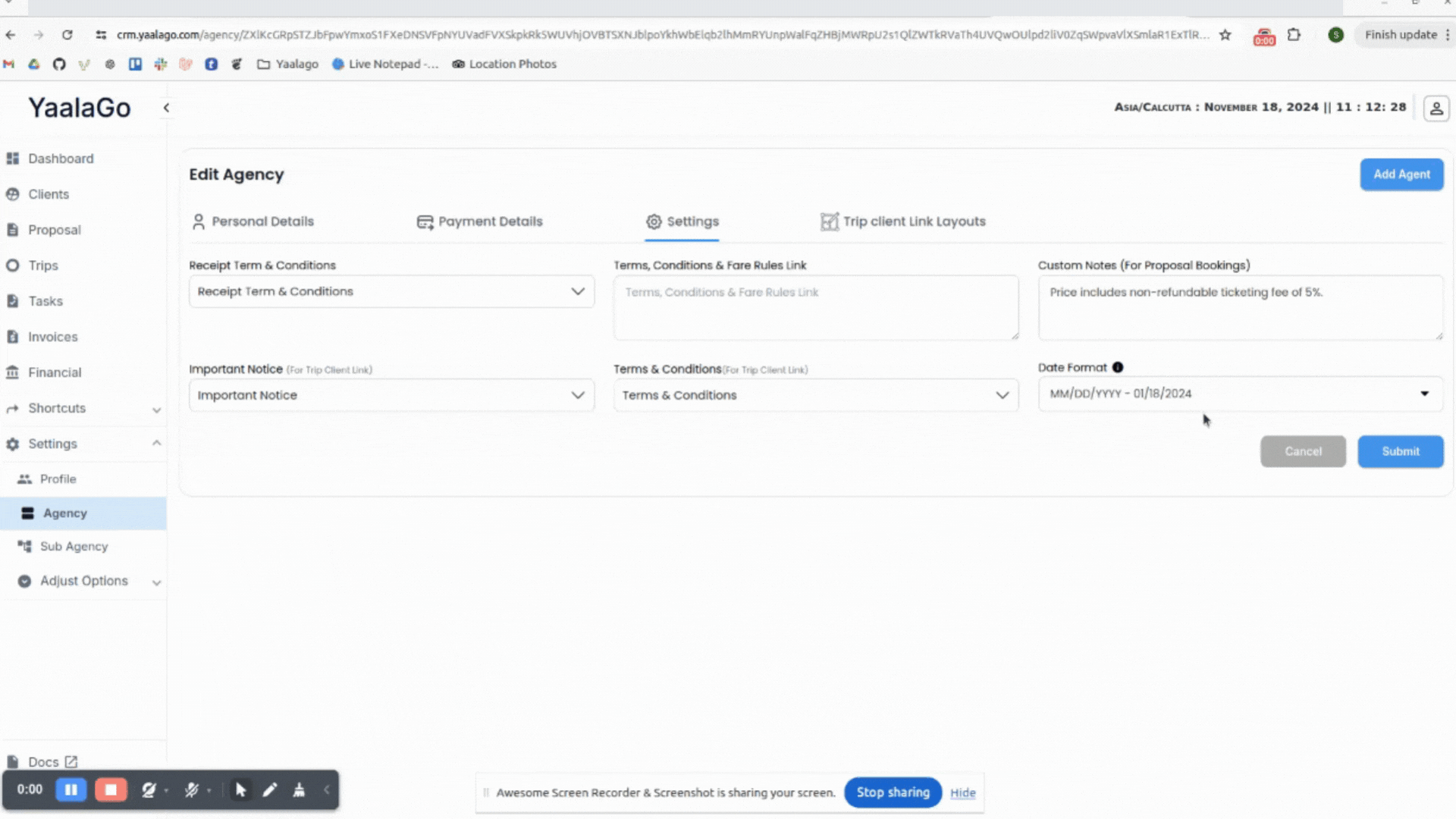Open the site information icon in the address bar
Image resolution: width=1456 pixels, height=819 pixels.
(x=101, y=35)
